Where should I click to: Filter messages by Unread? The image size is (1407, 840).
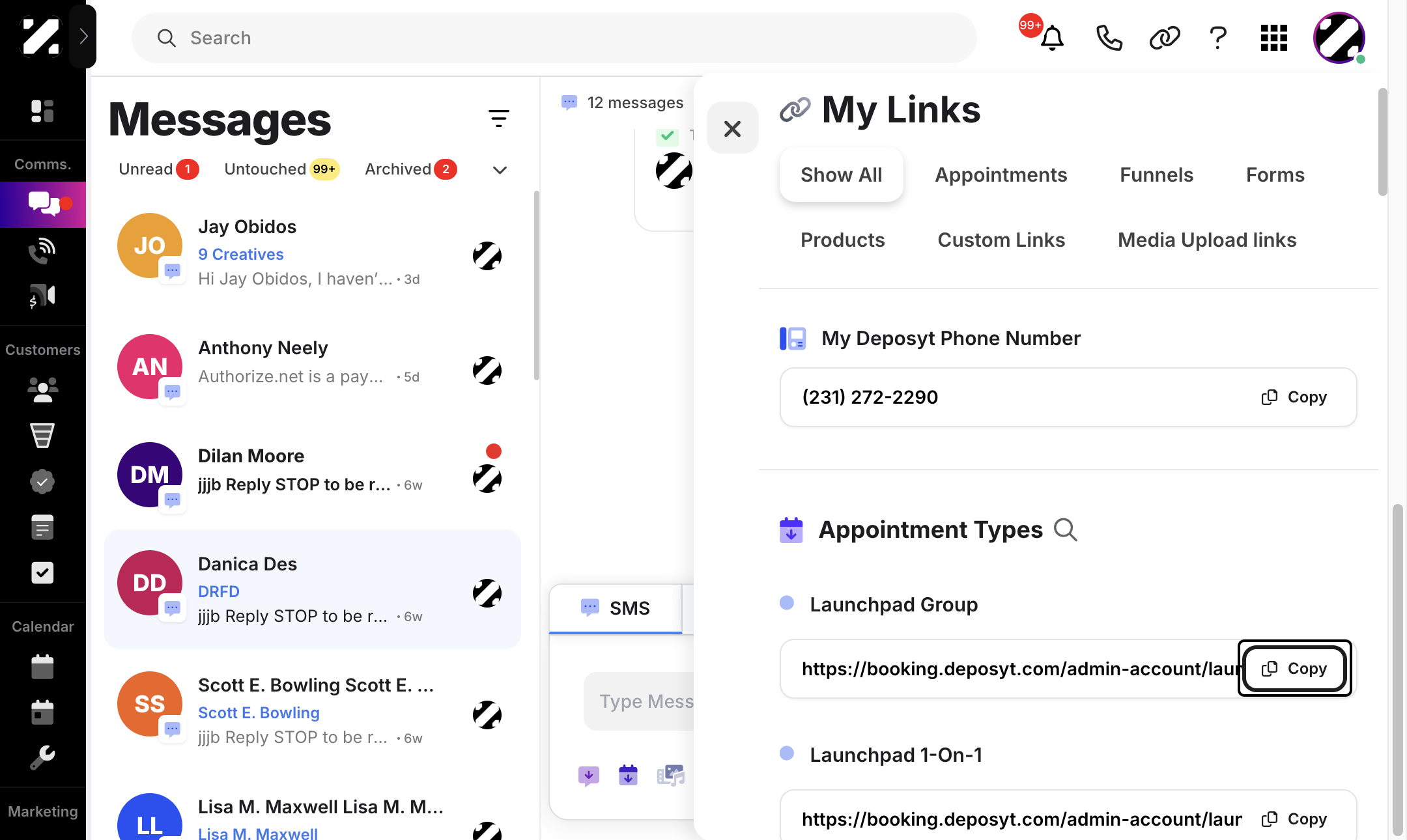[158, 169]
